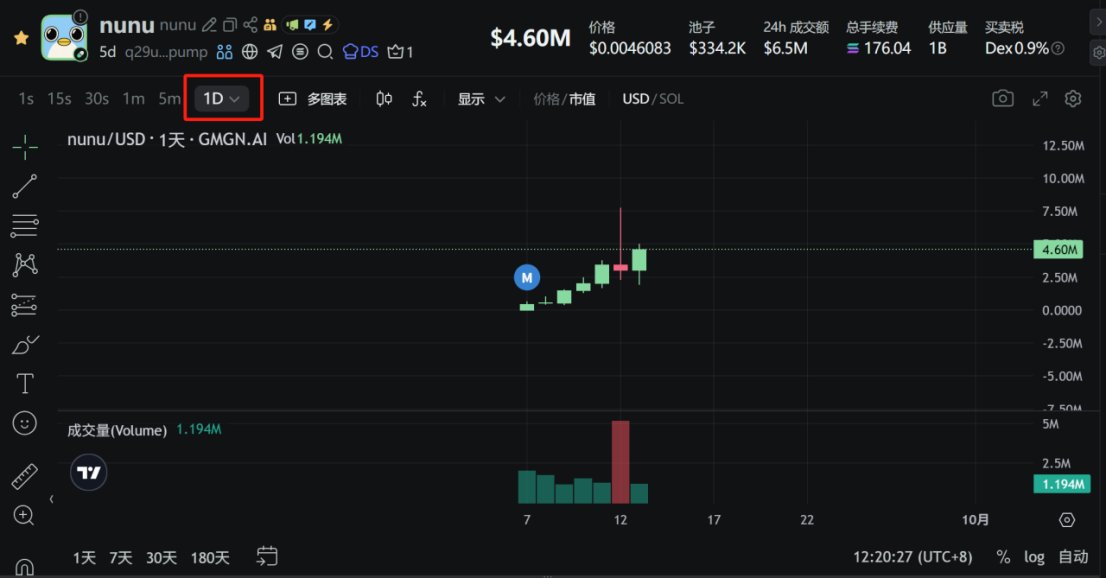Expand the chart to fullscreen
Image resolution: width=1107 pixels, height=579 pixels.
tap(1040, 99)
